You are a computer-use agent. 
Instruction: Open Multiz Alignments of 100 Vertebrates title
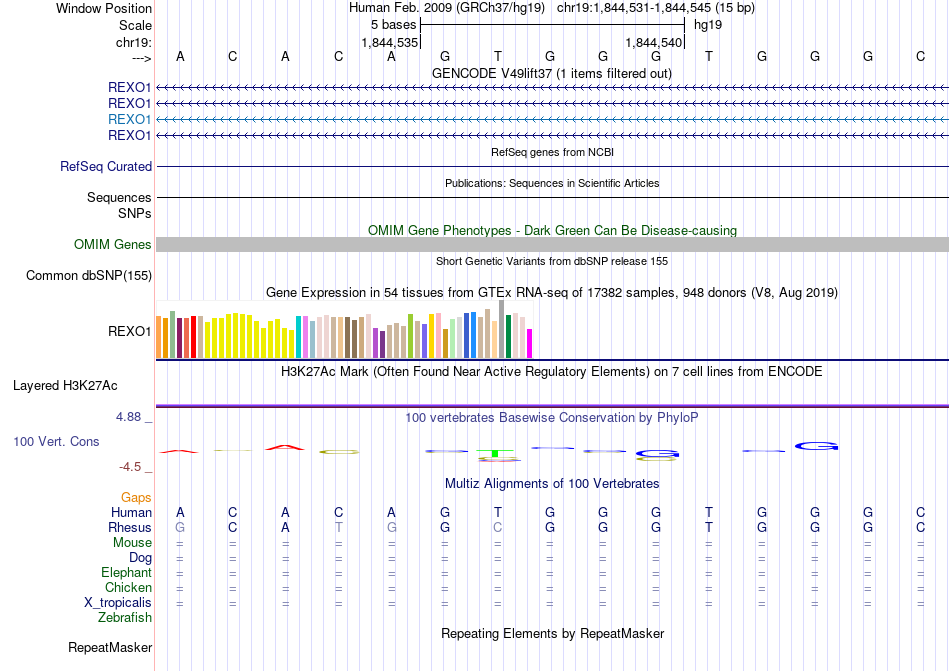click(552, 483)
